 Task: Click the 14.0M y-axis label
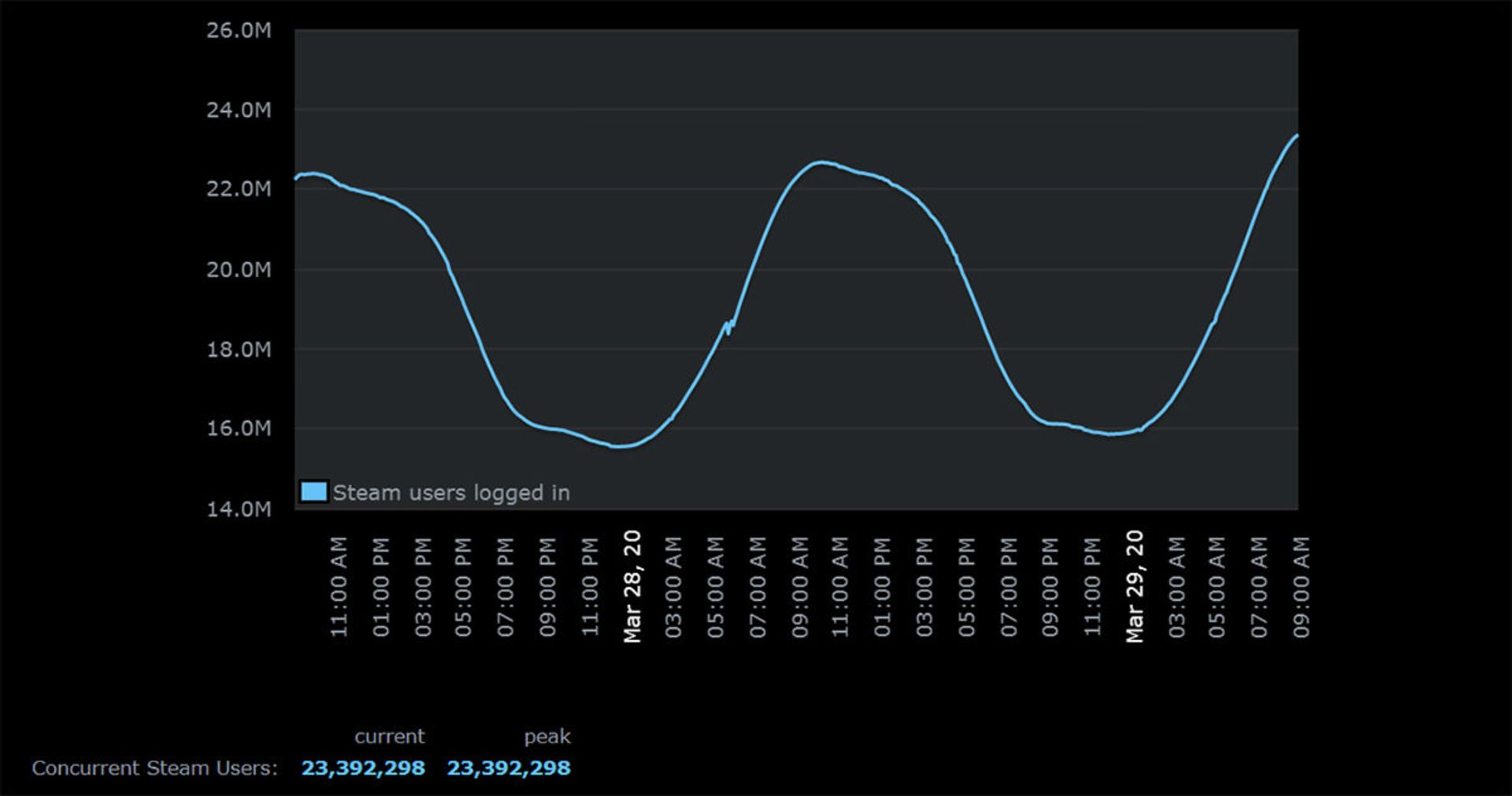239,509
